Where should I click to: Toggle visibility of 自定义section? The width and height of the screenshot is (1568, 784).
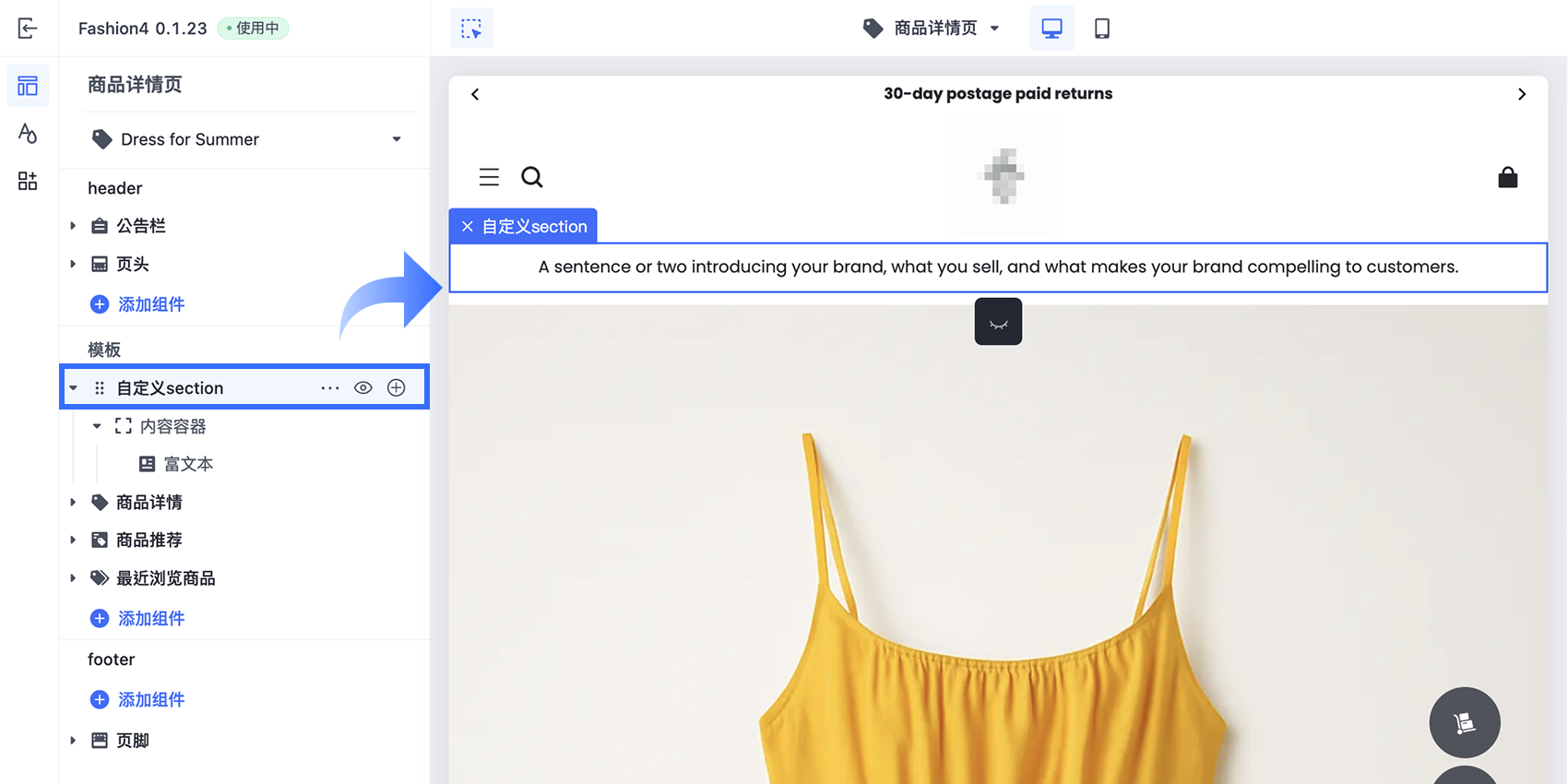click(x=363, y=388)
